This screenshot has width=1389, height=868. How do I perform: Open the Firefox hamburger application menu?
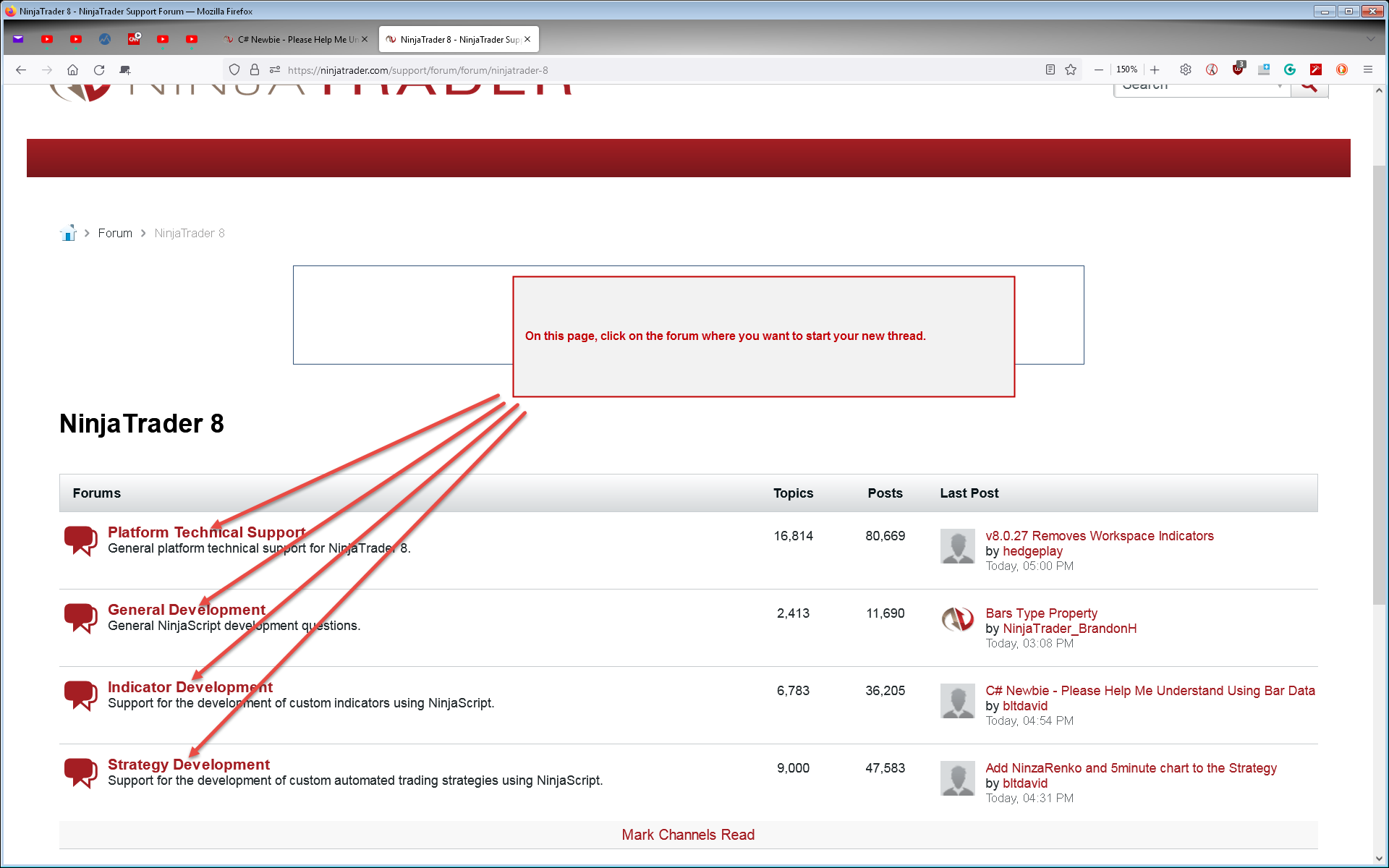pyautogui.click(x=1367, y=69)
